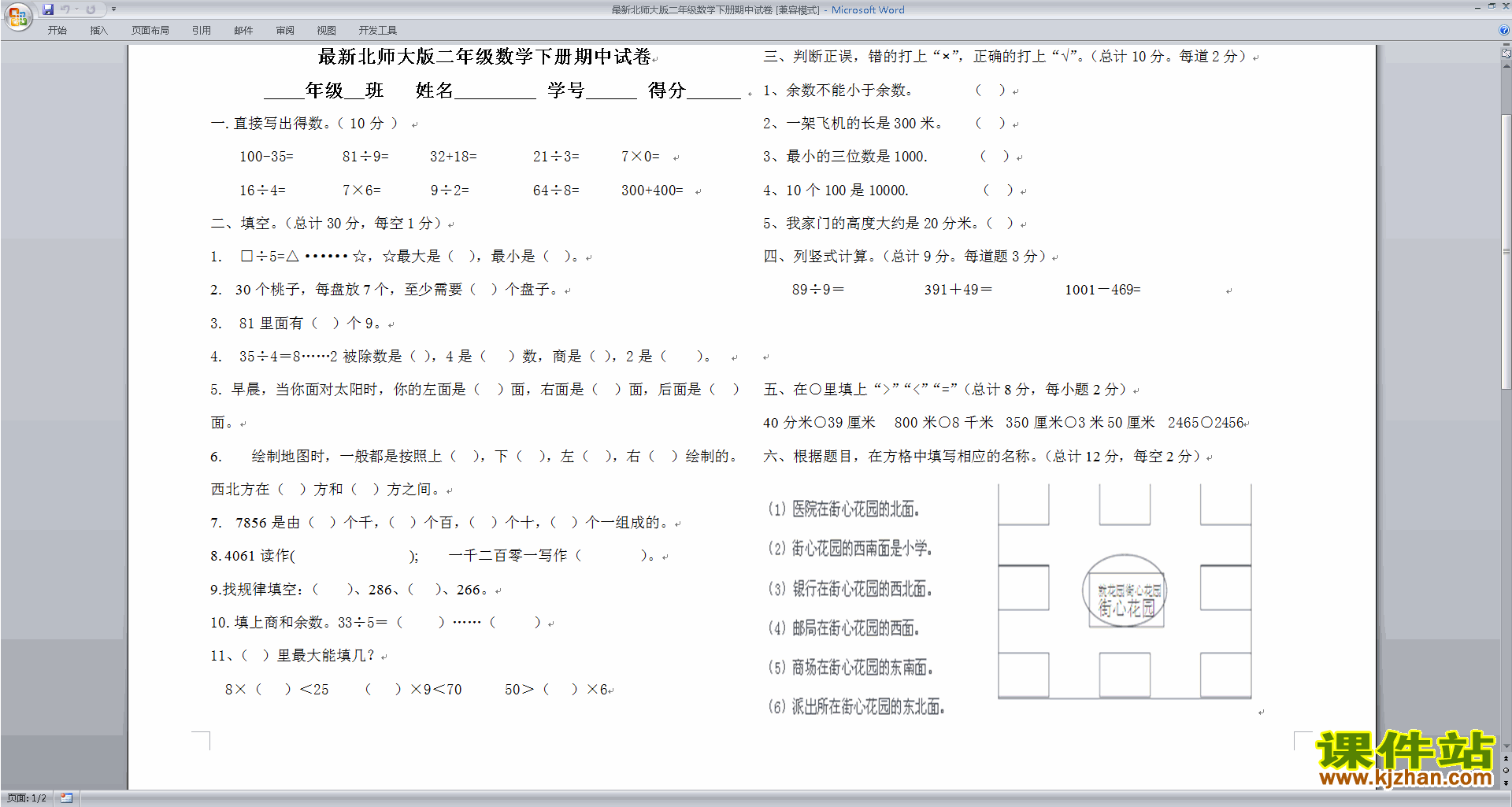Jump to next page with double-down arrow
This screenshot has height=807, width=1512.
1506,783
